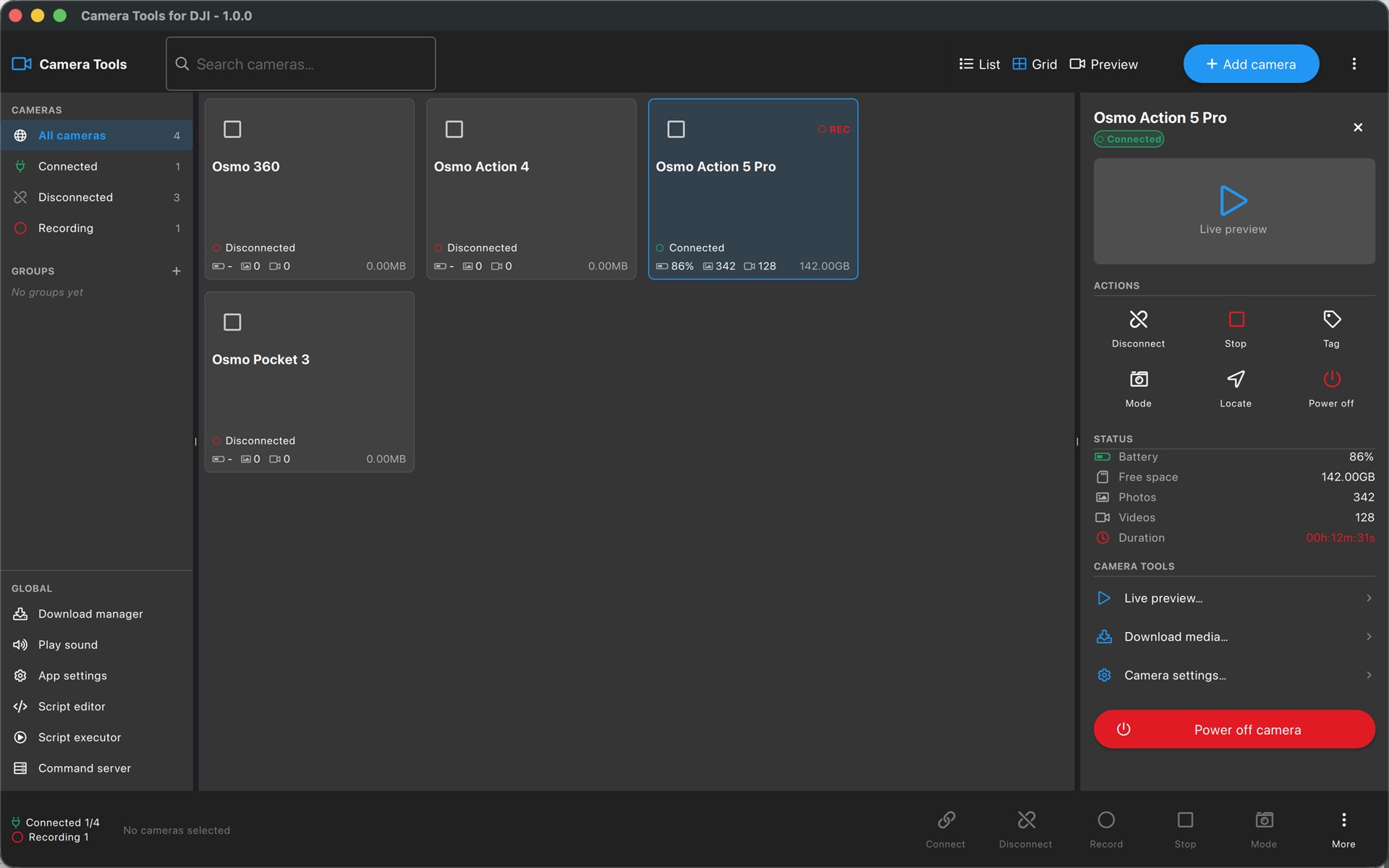
Task: Filter by All cameras
Action: pyautogui.click(x=96, y=135)
